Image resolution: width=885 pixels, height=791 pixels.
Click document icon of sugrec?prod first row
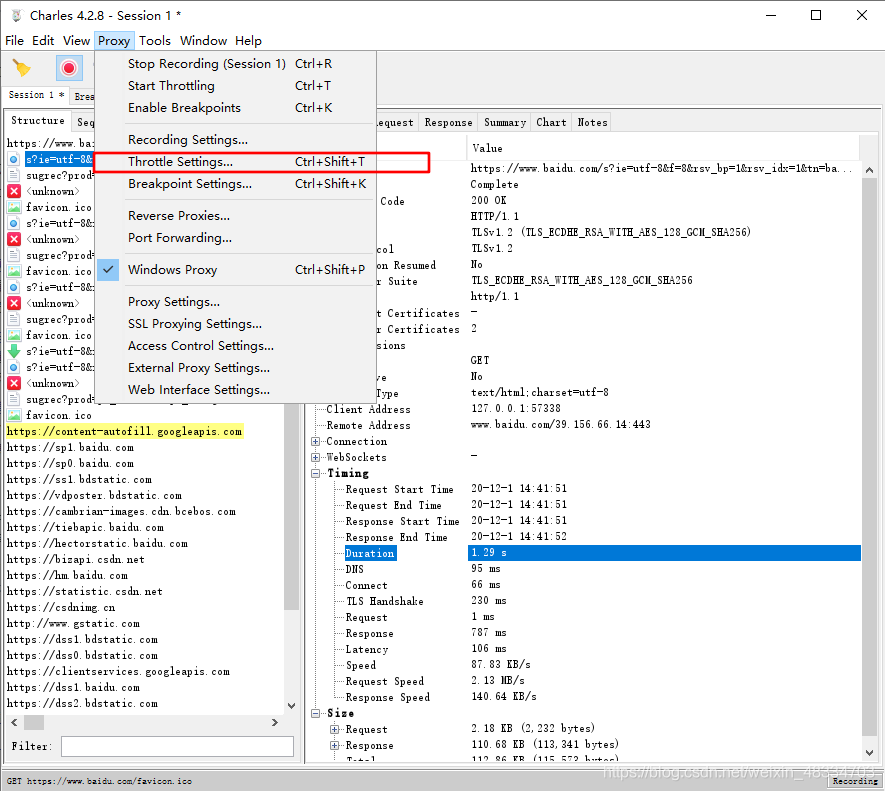pos(14,176)
